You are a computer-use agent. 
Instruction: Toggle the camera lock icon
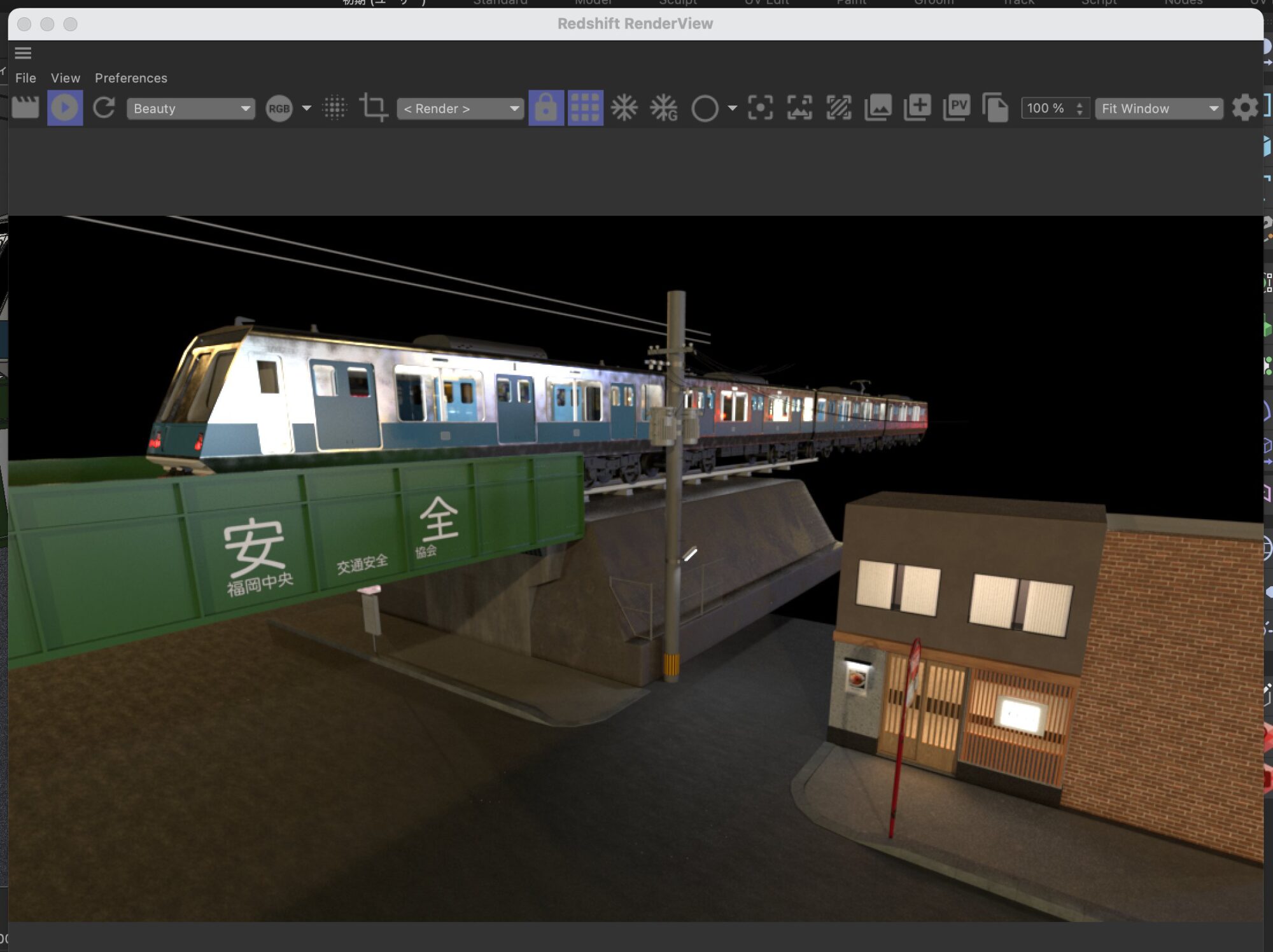tap(545, 108)
